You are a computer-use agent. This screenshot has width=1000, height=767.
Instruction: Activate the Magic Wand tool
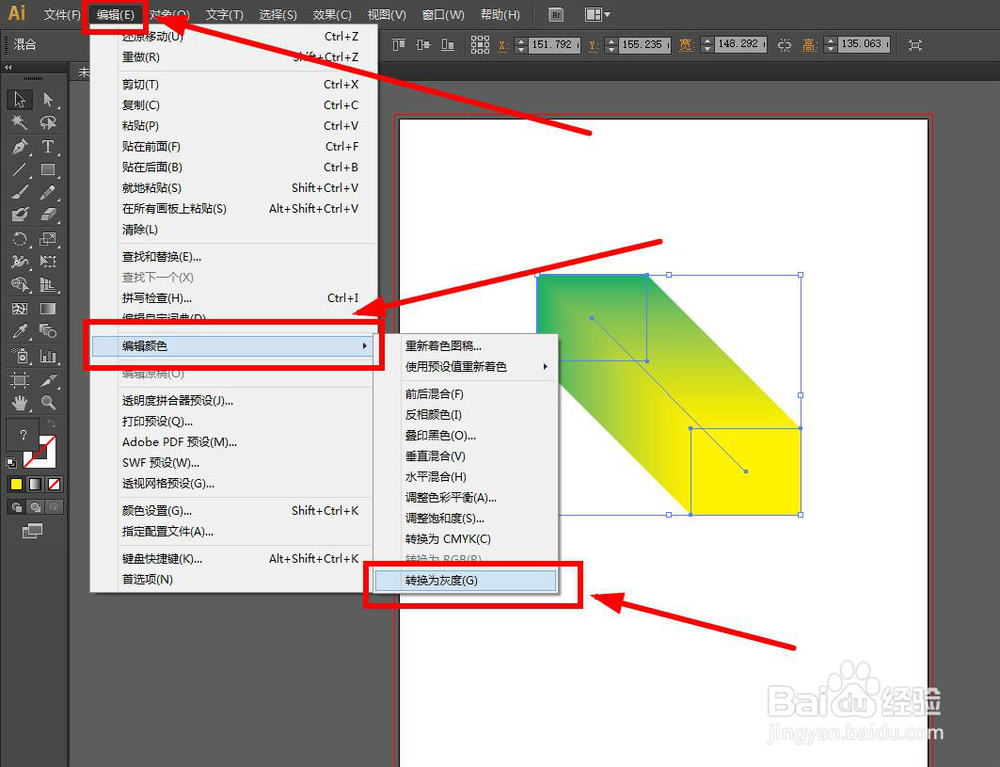(18, 122)
